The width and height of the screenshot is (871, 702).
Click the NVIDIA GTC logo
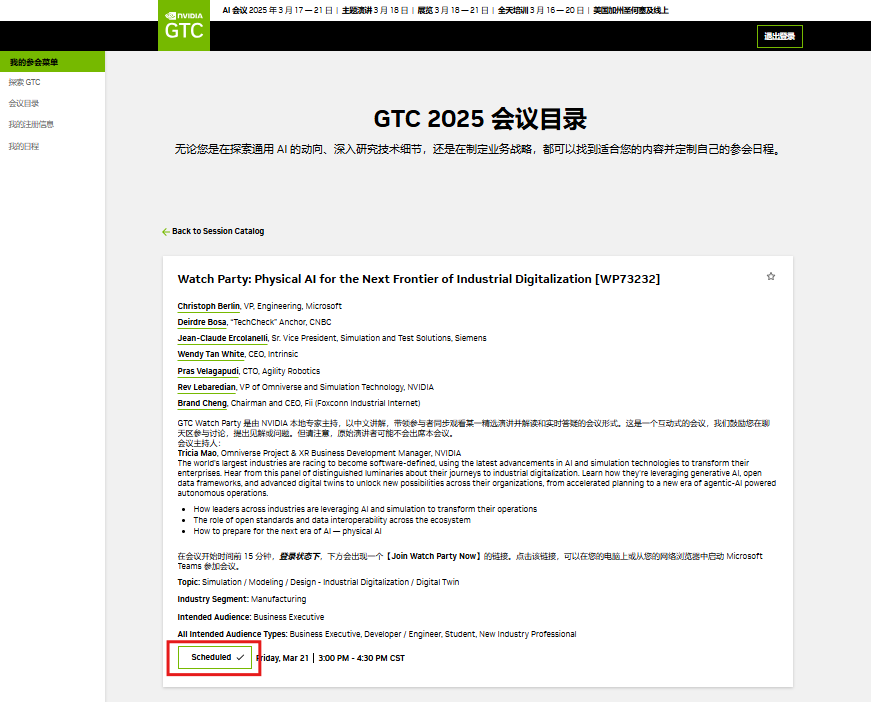184,25
